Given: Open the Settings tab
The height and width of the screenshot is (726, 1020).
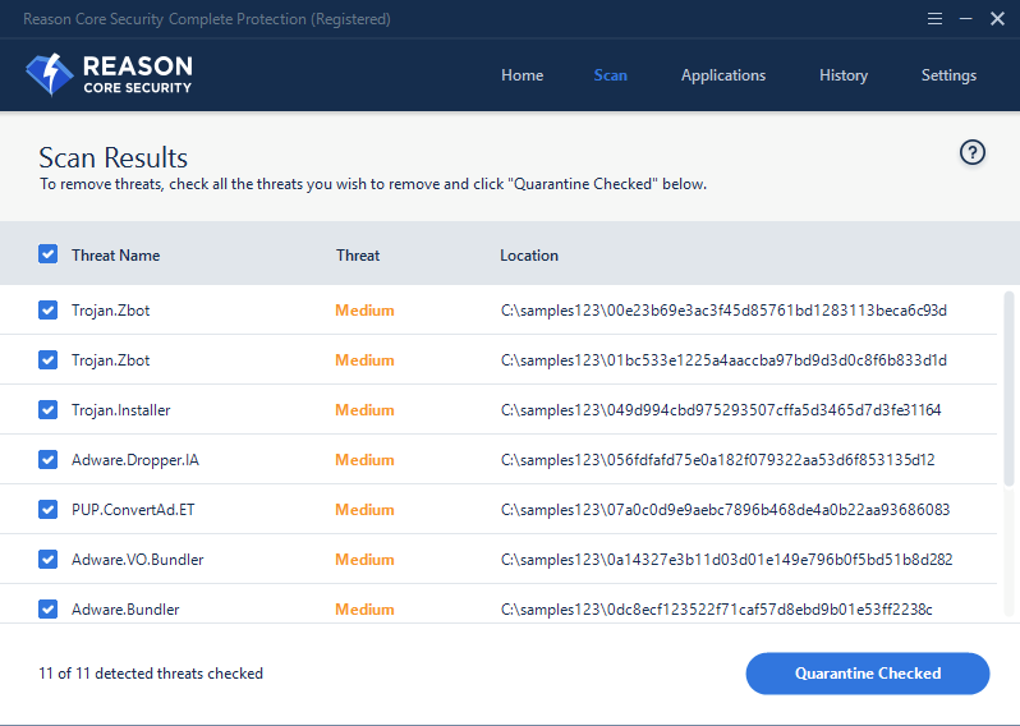Looking at the screenshot, I should [948, 75].
